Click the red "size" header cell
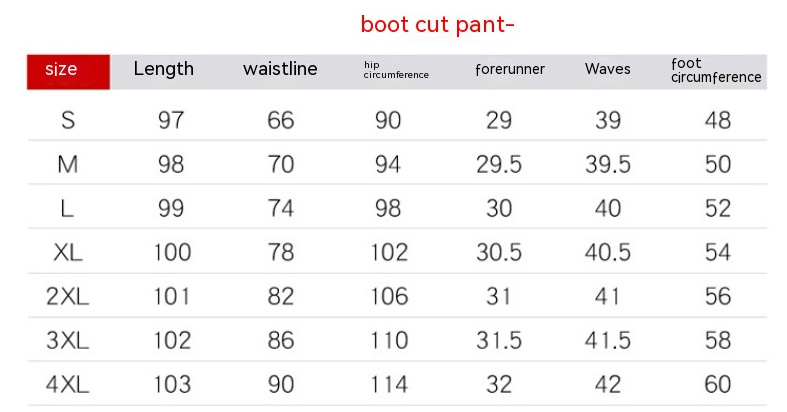This screenshot has height=412, width=787. pos(67,70)
